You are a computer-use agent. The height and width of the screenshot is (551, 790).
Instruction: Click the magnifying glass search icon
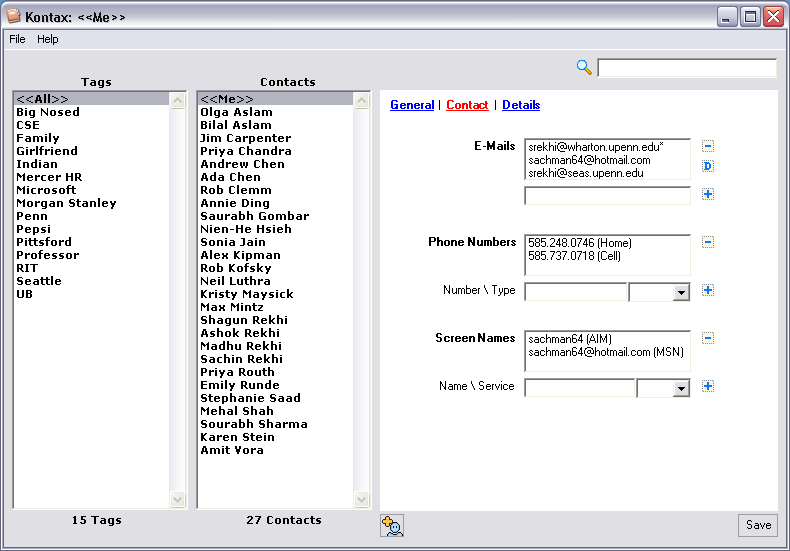coord(583,67)
